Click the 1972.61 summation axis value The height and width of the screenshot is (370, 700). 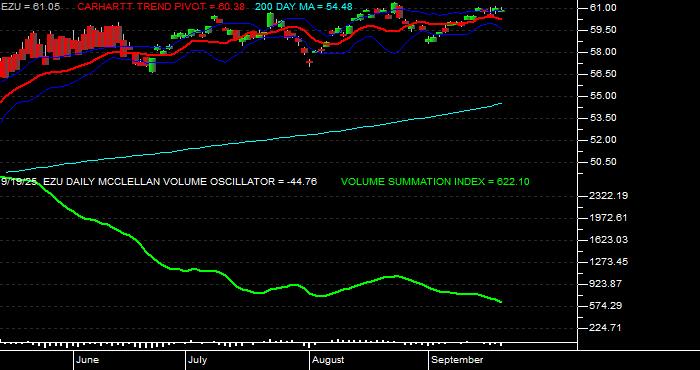pyautogui.click(x=608, y=218)
